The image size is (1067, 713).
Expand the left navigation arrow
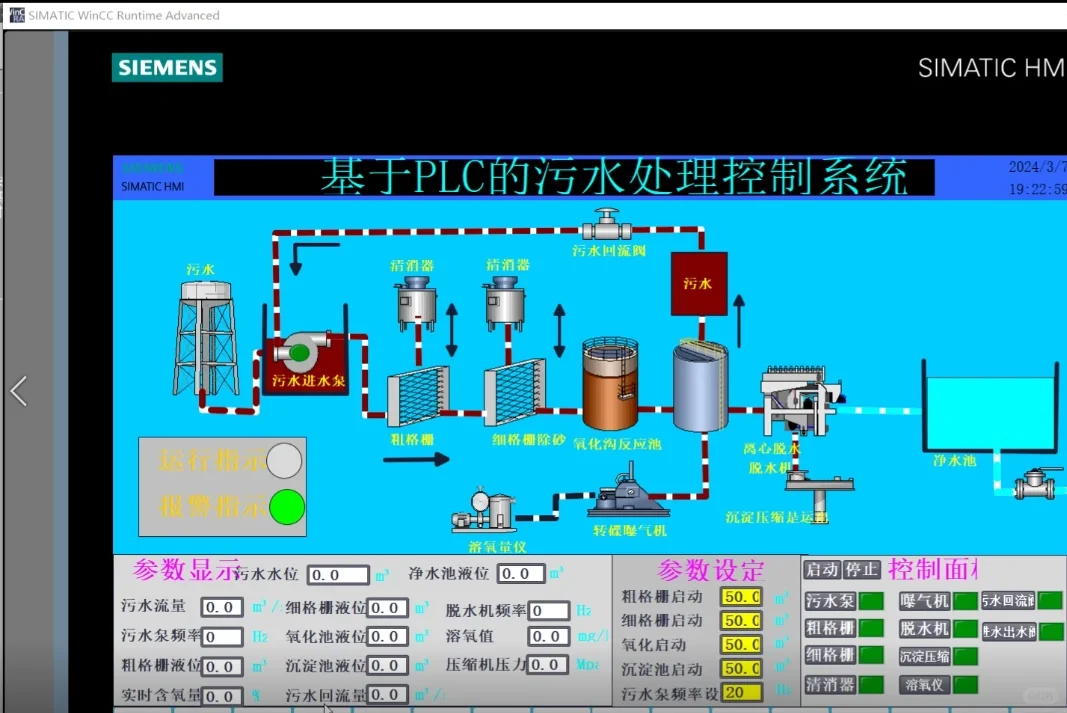[18, 391]
